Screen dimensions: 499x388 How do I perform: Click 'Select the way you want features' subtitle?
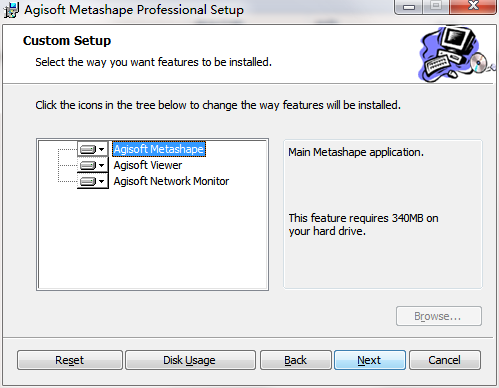[153, 62]
